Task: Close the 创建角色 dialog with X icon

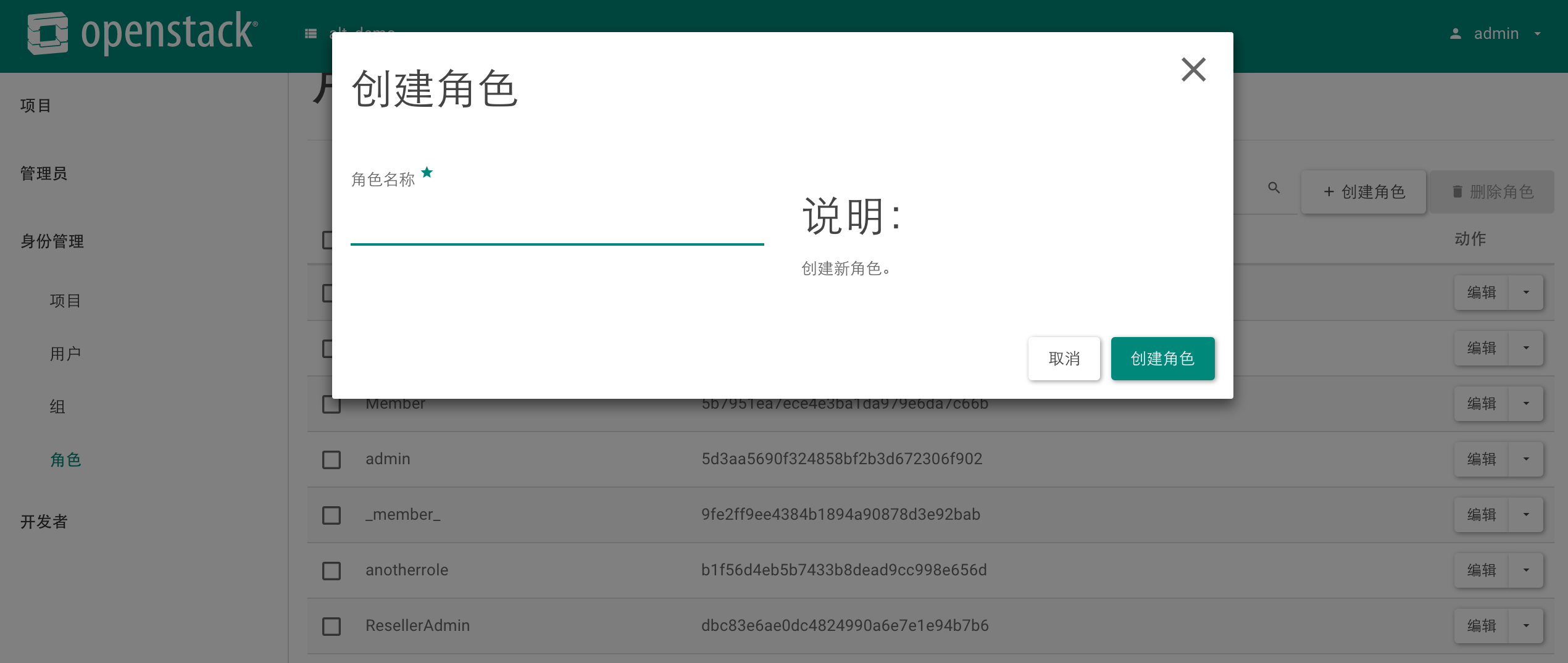Action: (x=1193, y=69)
